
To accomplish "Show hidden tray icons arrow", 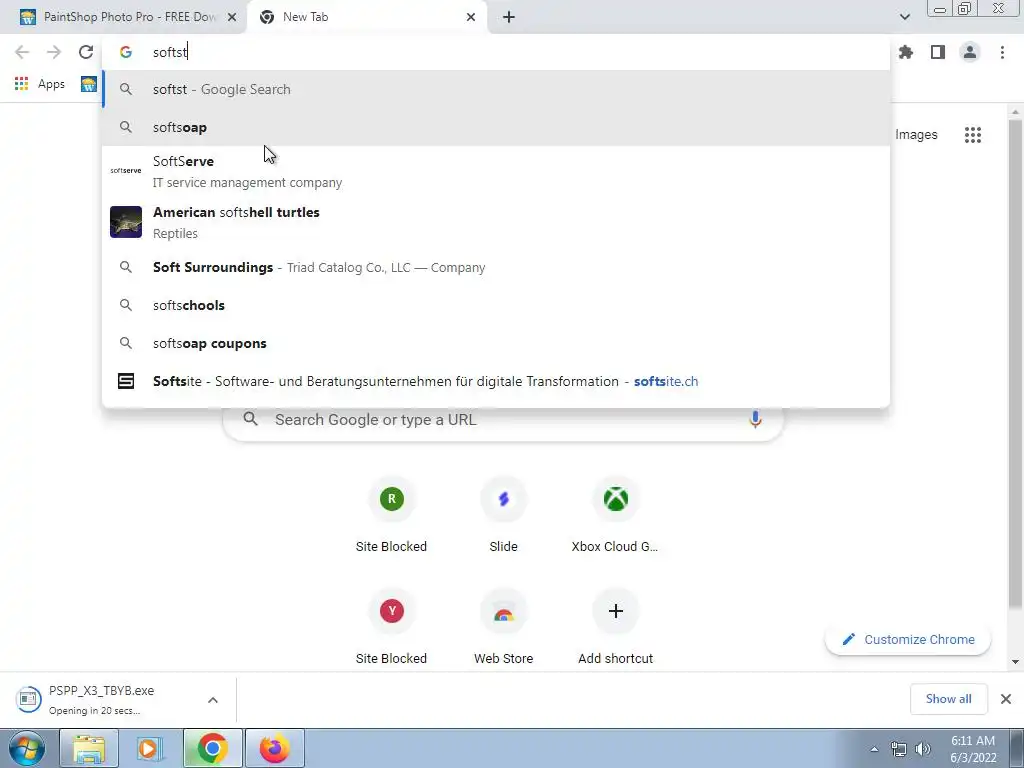I will [874, 749].
